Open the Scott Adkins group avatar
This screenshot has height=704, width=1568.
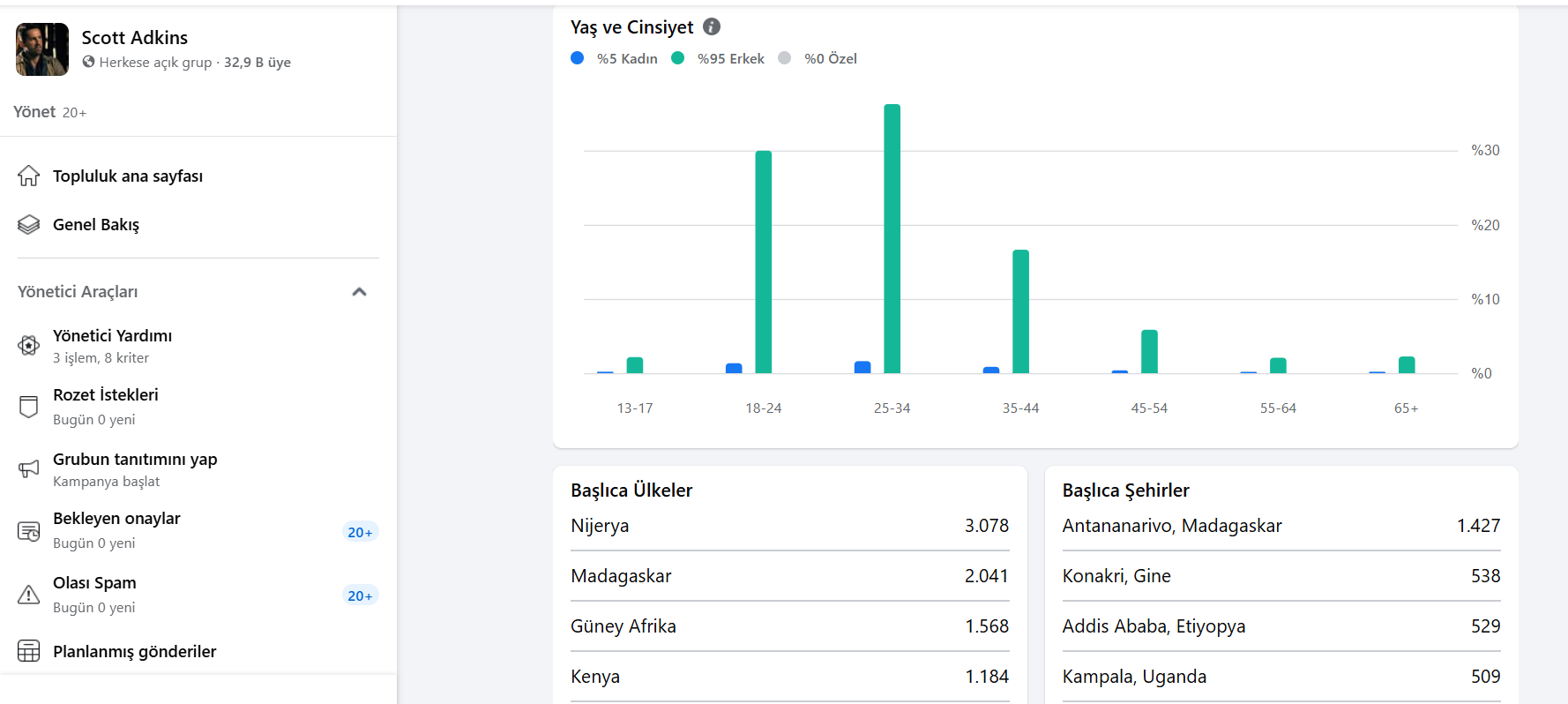tap(42, 49)
